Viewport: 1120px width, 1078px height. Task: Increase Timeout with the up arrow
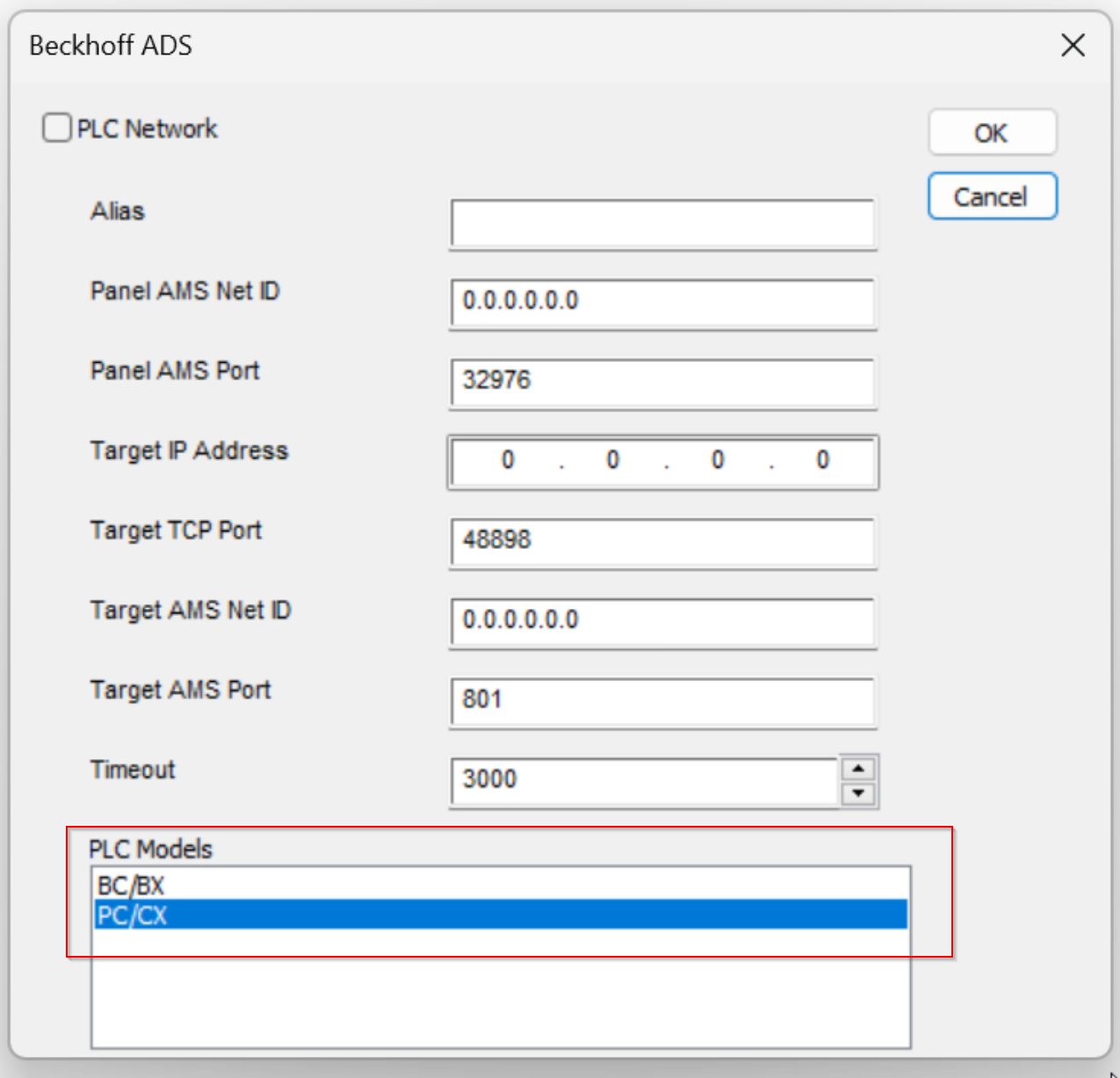858,769
